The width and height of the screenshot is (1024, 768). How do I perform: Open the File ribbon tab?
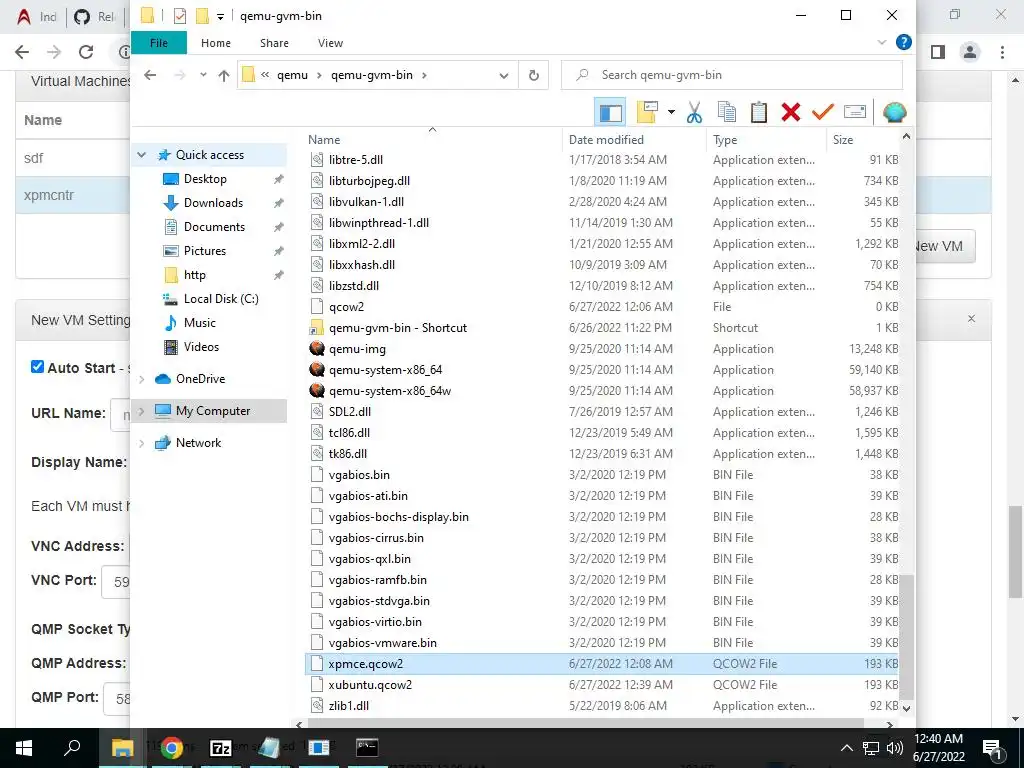(x=159, y=42)
